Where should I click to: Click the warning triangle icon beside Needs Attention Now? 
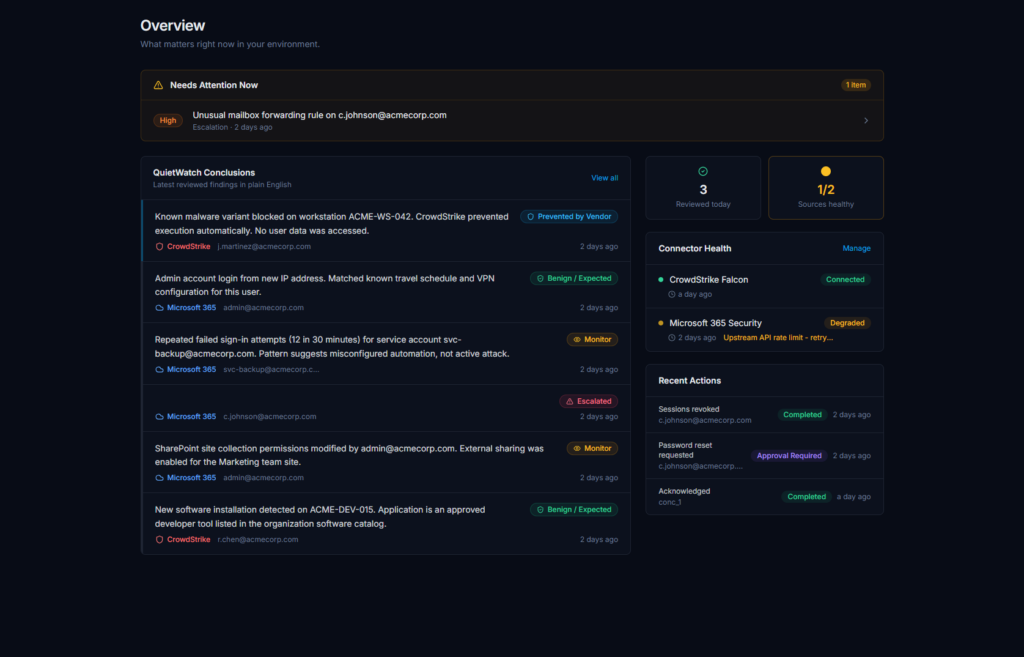pyautogui.click(x=158, y=85)
